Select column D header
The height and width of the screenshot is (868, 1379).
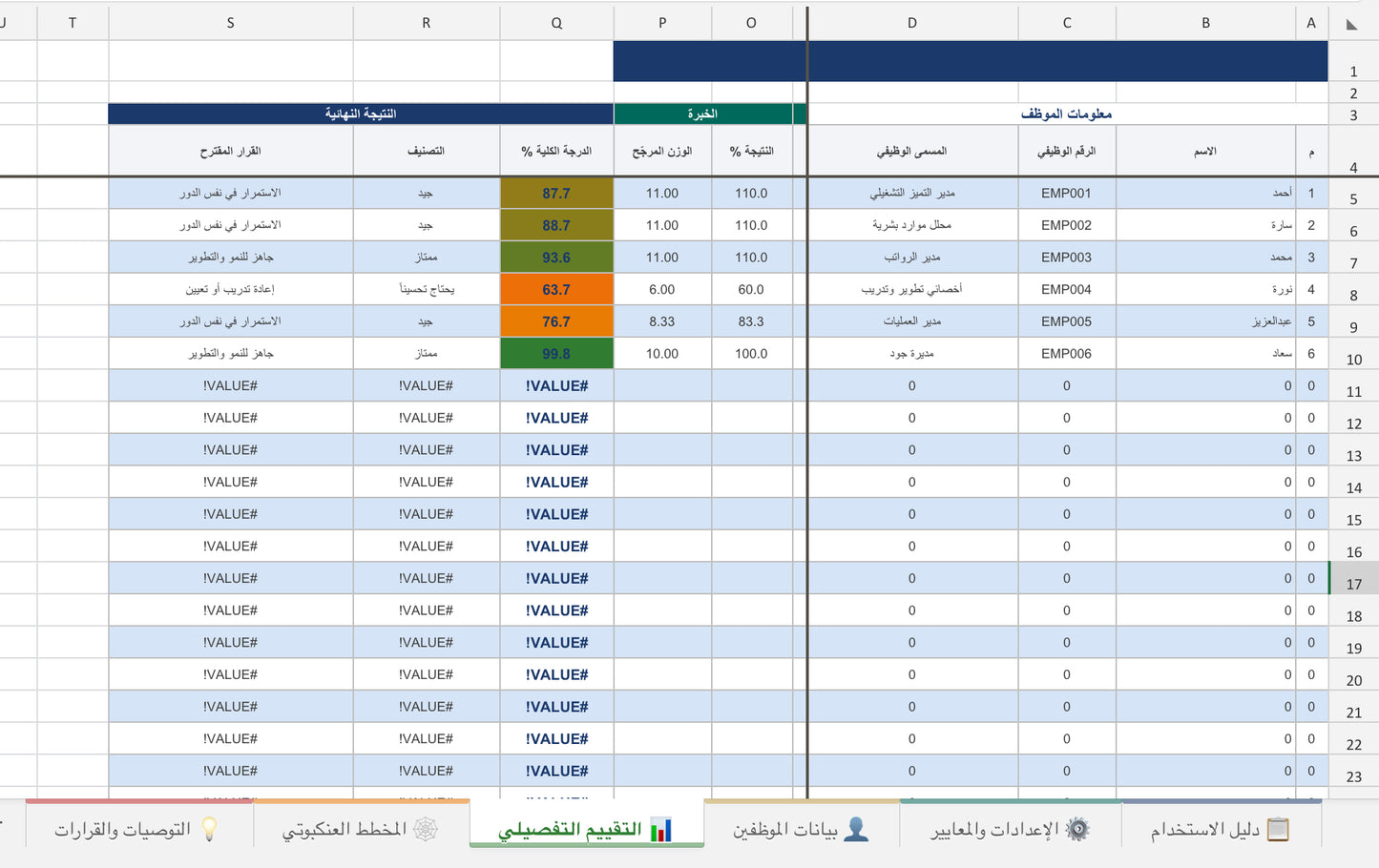tap(912, 23)
